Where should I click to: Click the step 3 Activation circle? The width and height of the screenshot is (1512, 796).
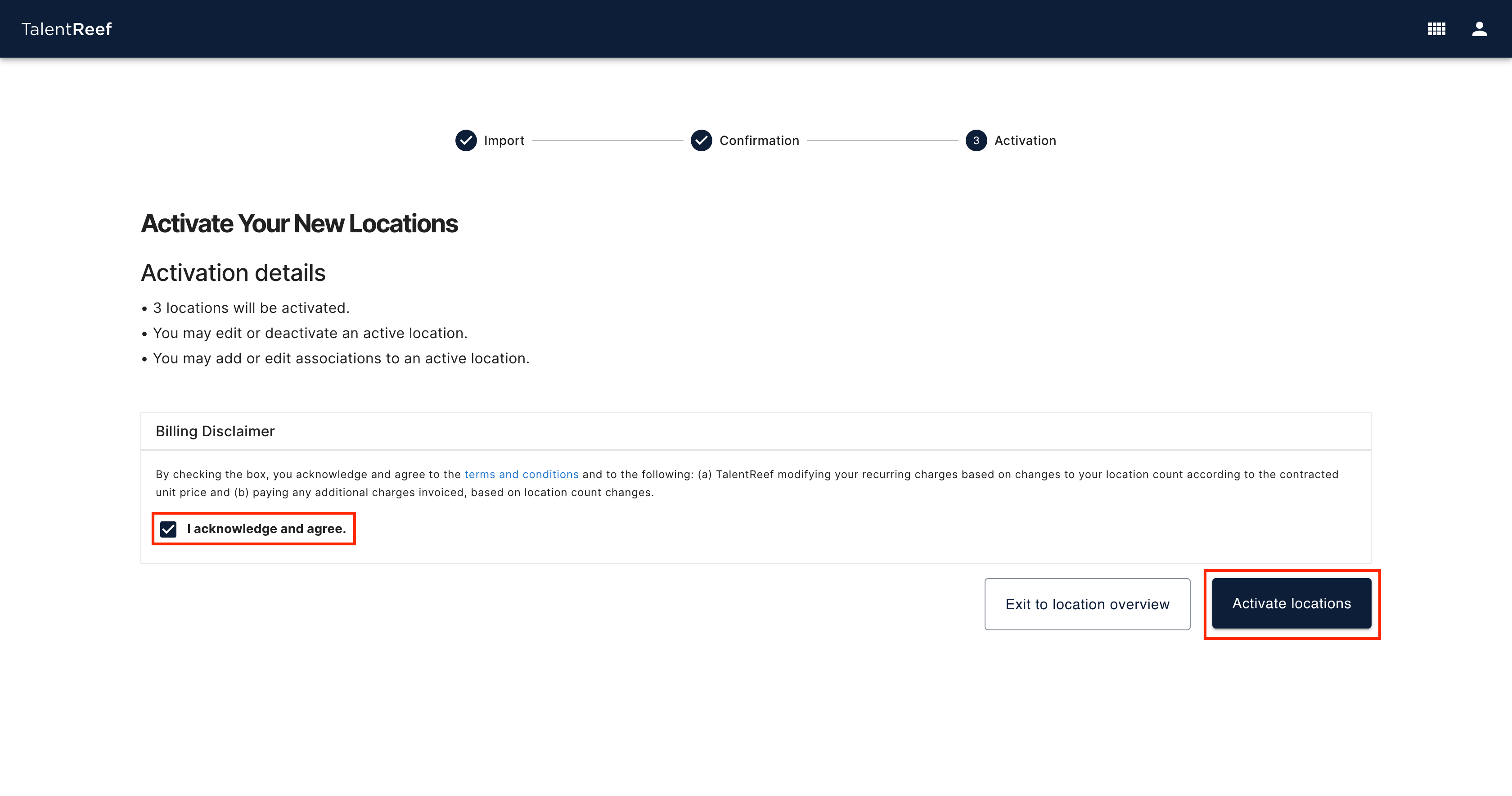[x=976, y=140]
